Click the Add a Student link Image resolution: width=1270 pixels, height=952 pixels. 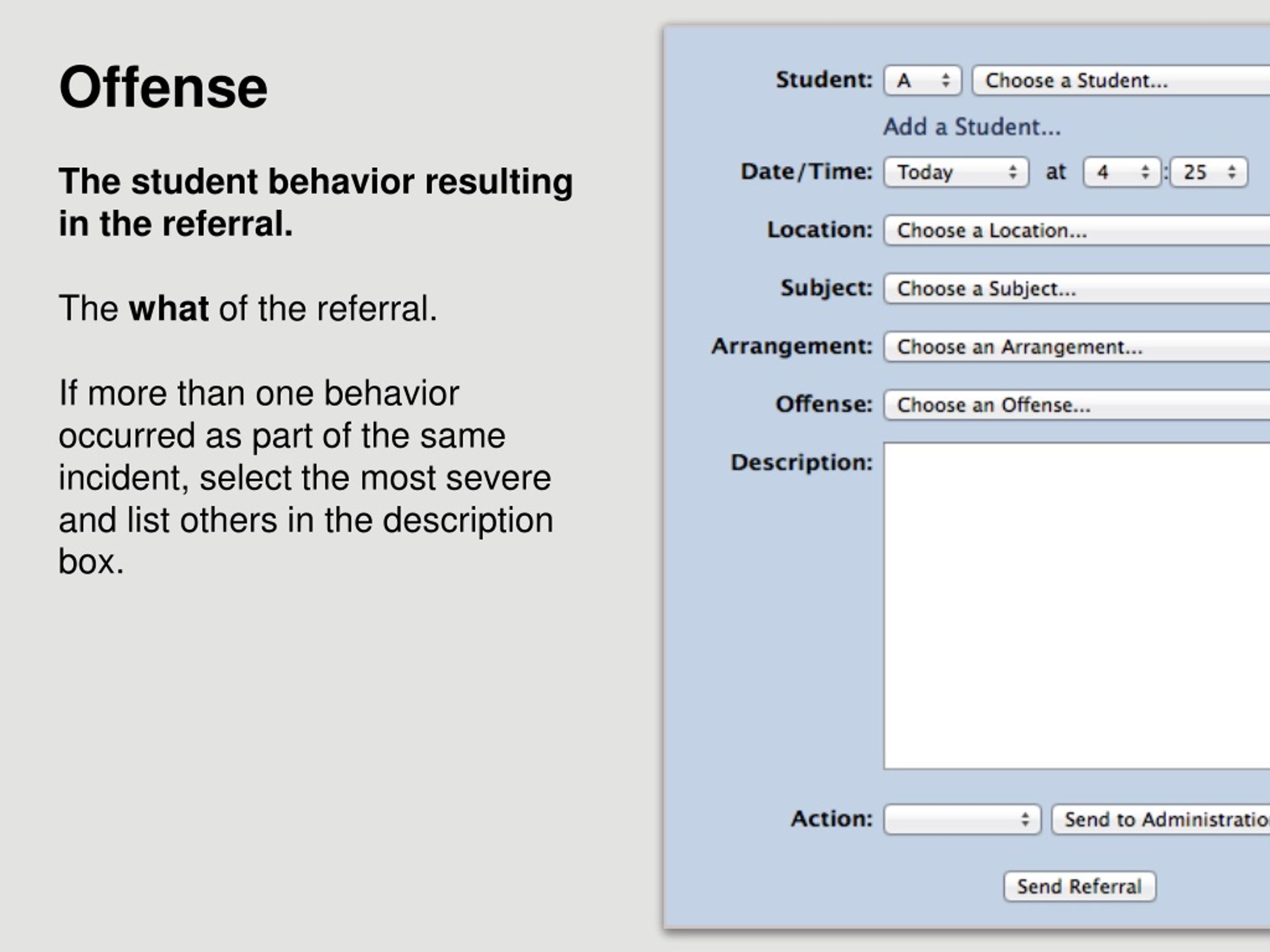[972, 127]
